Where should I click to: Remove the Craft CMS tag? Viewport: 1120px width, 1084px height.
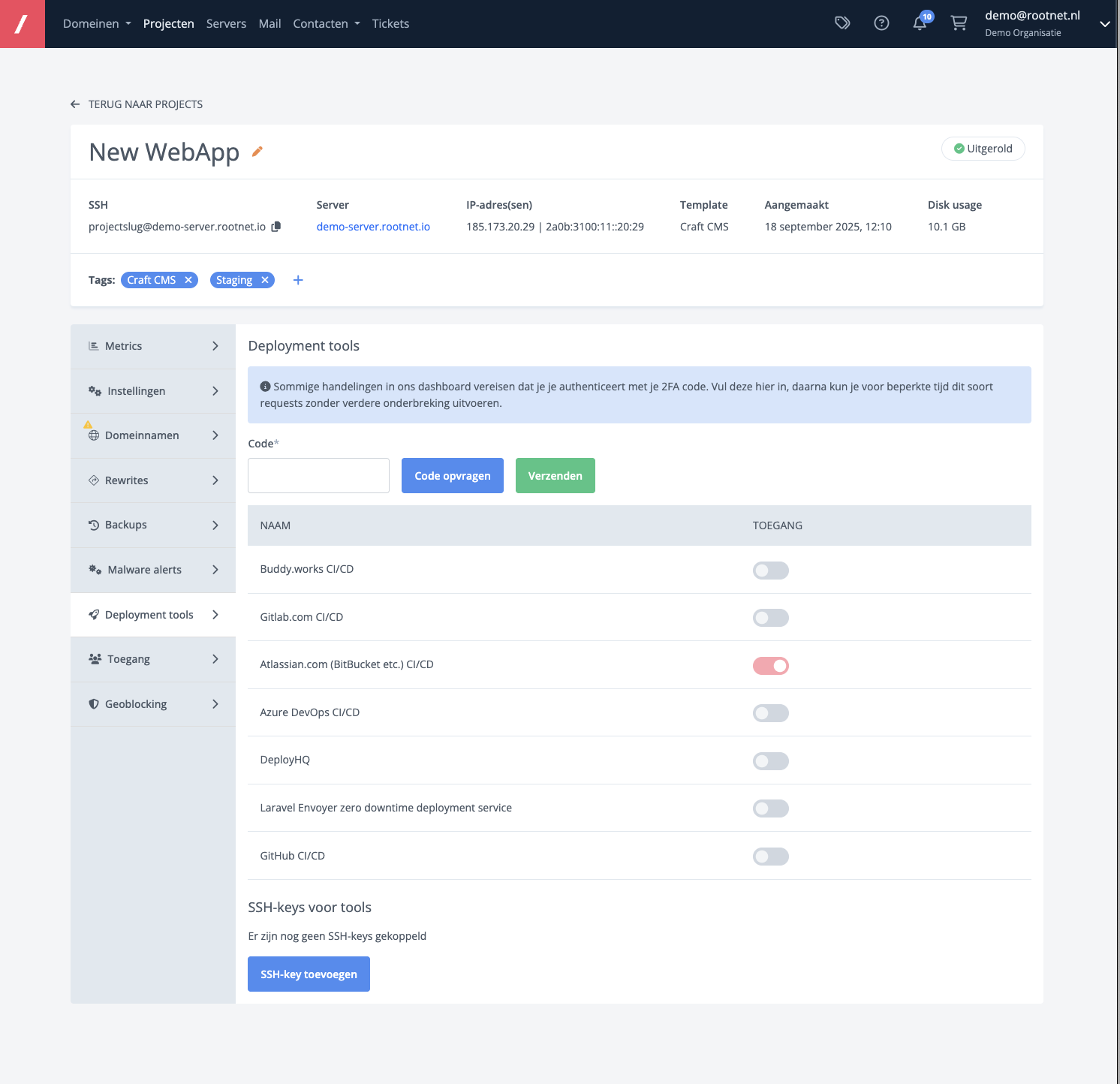point(188,280)
